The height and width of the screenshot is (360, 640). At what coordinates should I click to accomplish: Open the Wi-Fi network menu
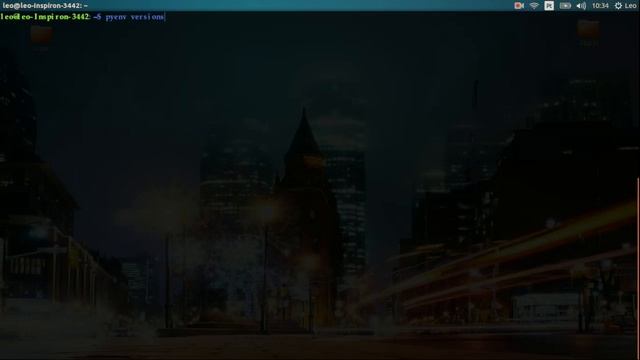[534, 6]
